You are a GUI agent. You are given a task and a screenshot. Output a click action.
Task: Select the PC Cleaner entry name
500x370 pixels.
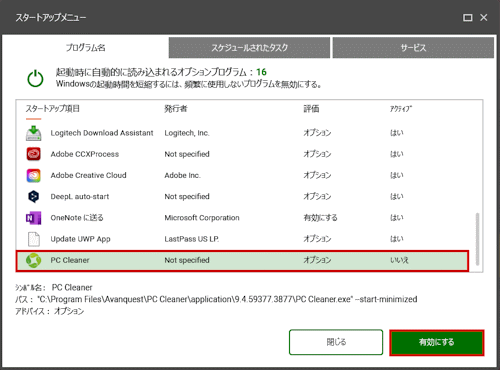(x=70, y=260)
